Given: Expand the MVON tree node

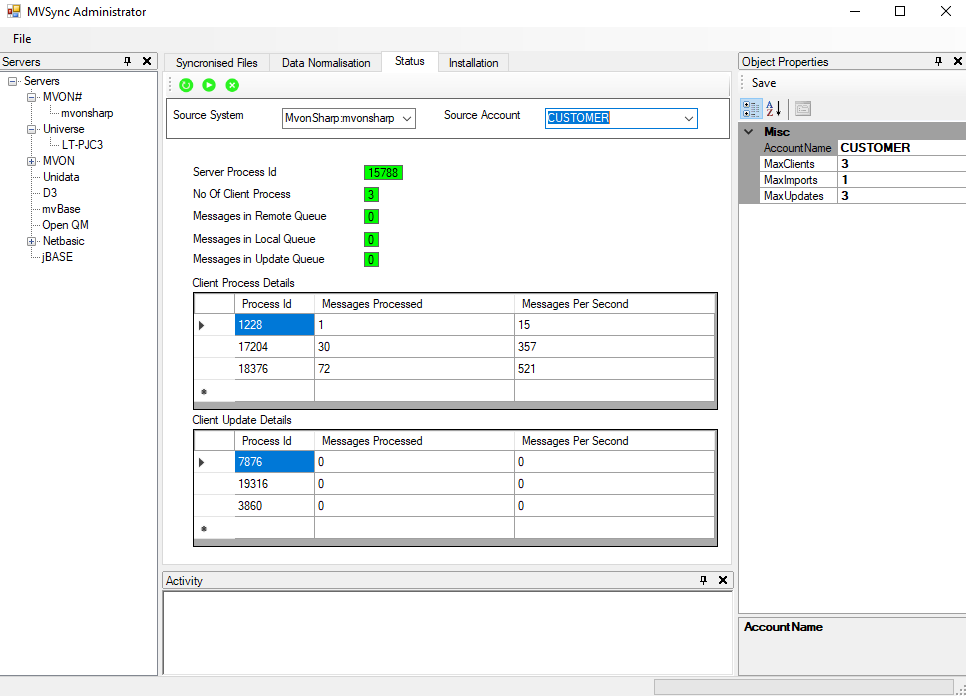Looking at the screenshot, I should [31, 161].
